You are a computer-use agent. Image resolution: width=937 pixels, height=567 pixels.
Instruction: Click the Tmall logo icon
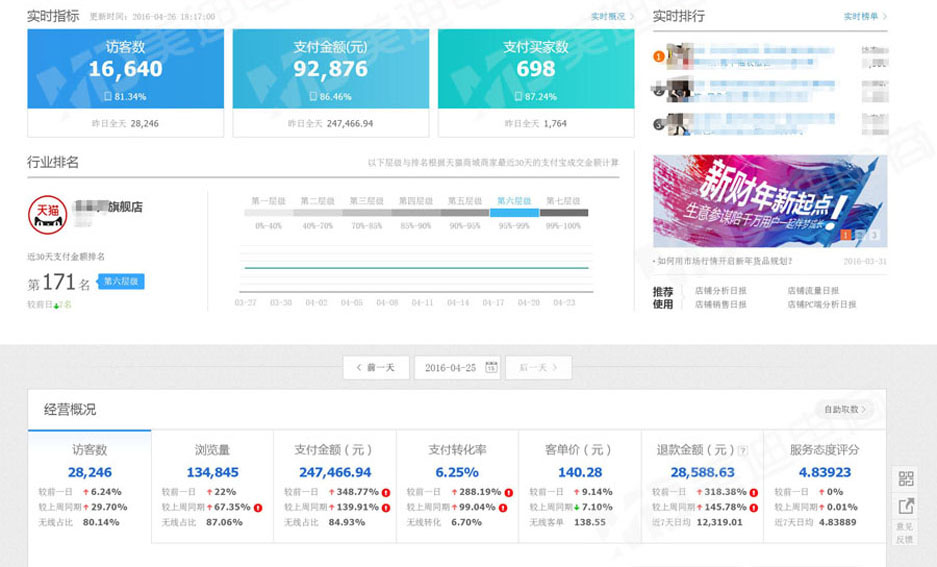[46, 214]
